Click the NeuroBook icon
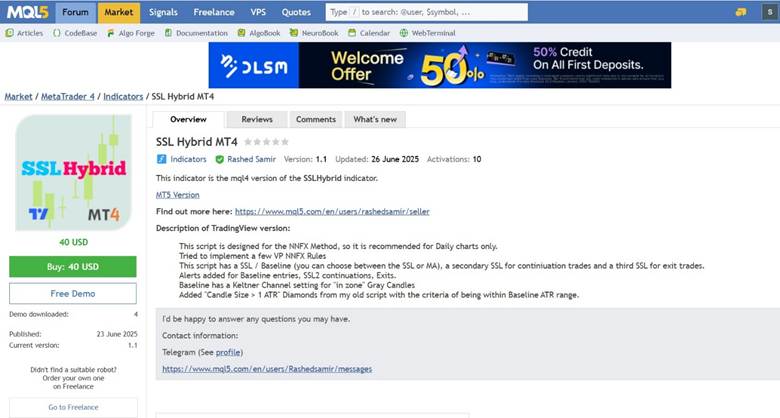 tap(294, 33)
